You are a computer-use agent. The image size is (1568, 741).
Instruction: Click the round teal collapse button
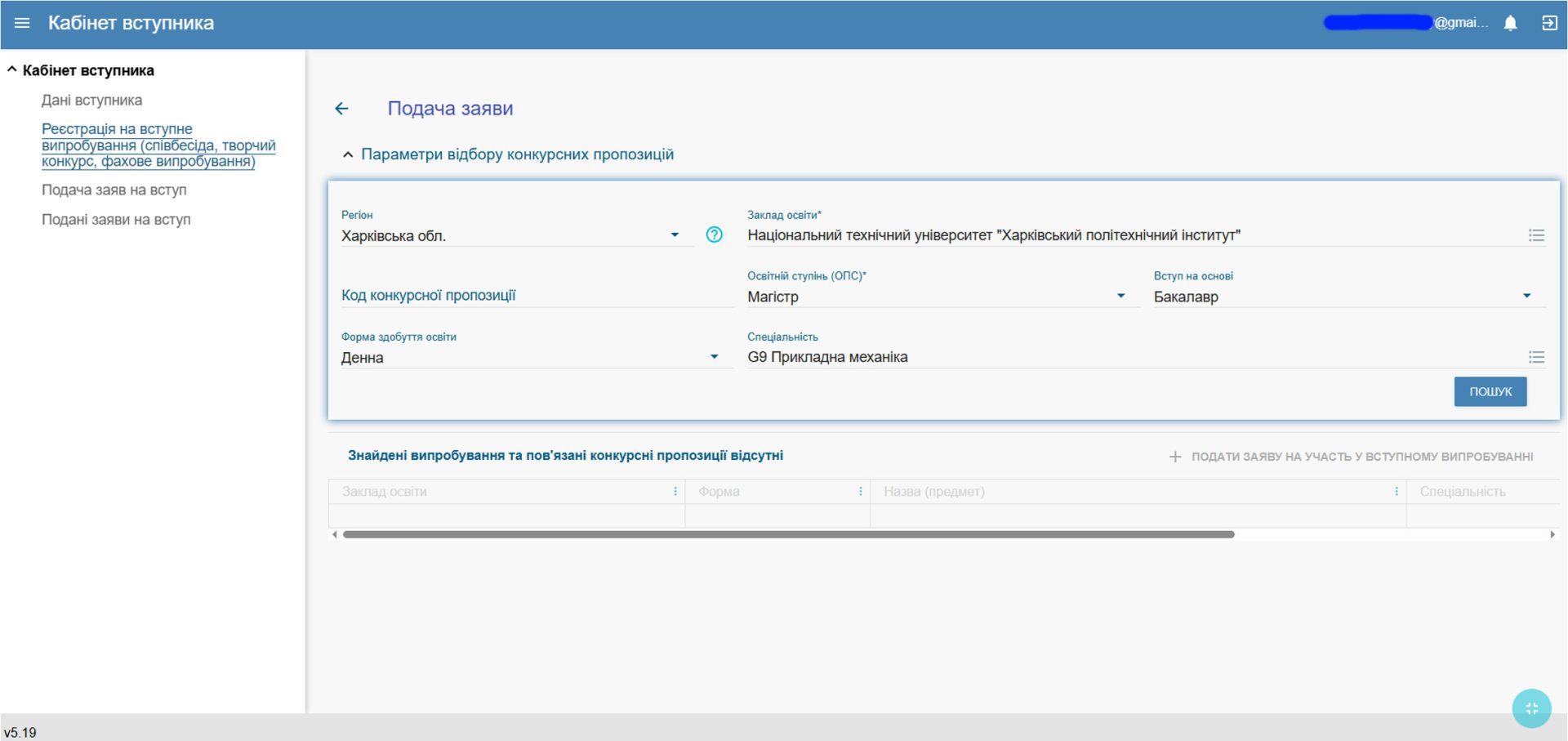1530,708
